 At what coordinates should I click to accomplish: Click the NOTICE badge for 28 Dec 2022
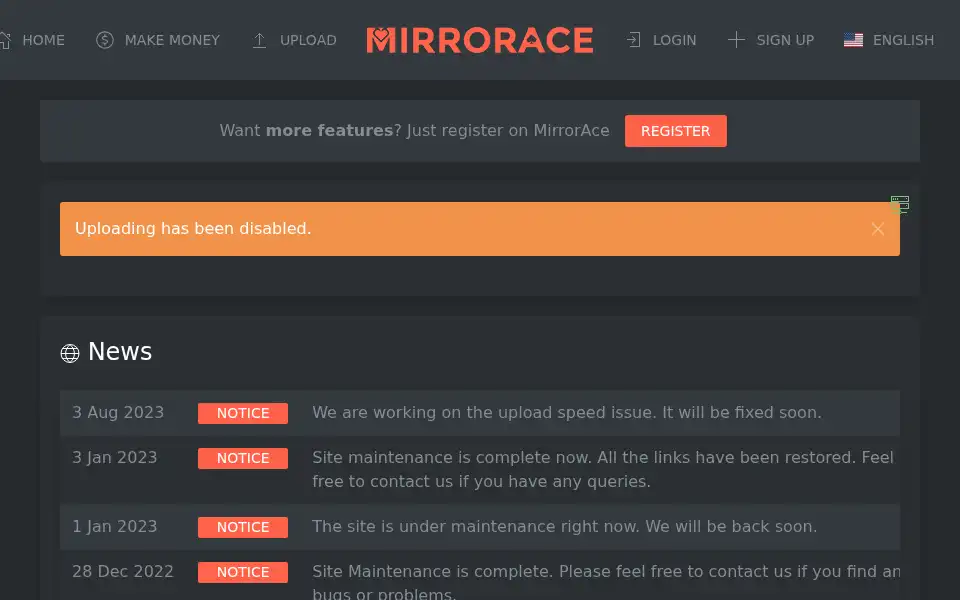coord(242,572)
